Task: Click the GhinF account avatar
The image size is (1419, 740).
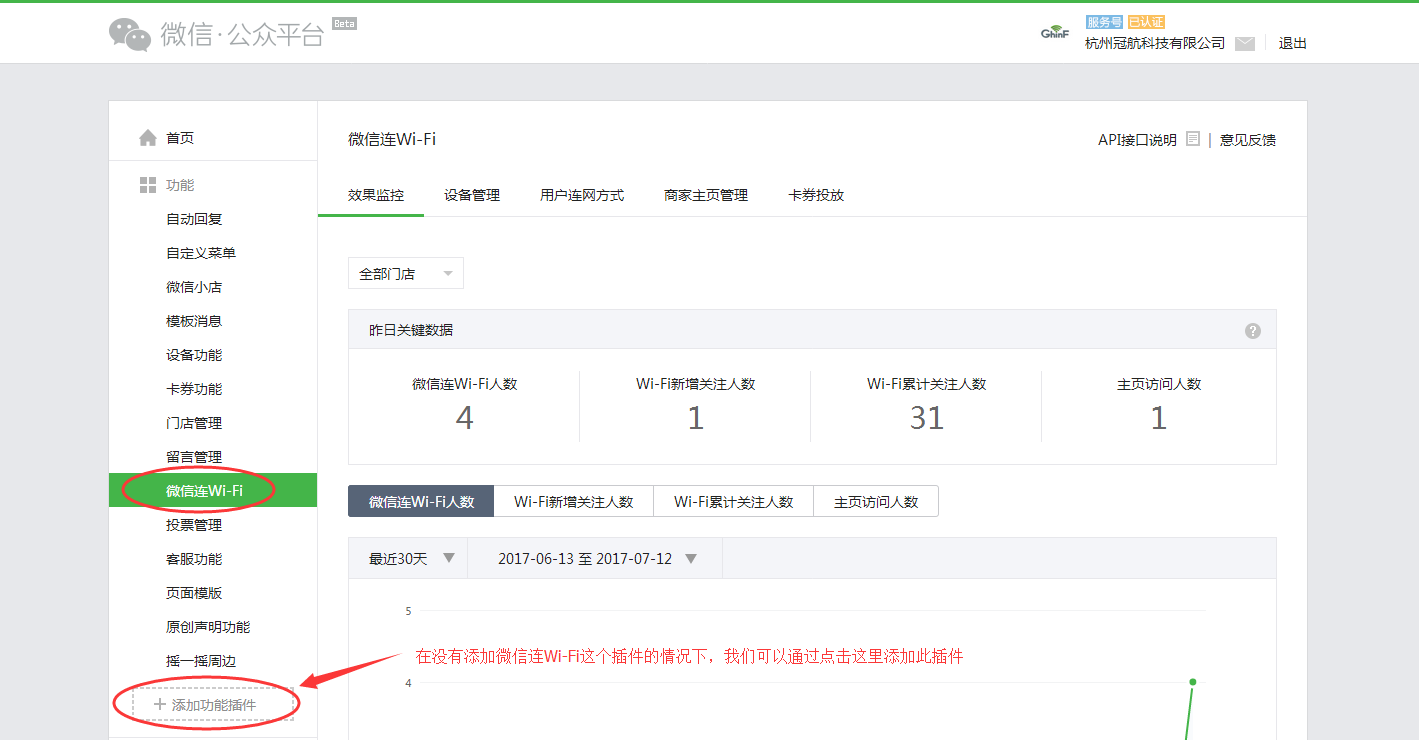Action: coord(1055,33)
